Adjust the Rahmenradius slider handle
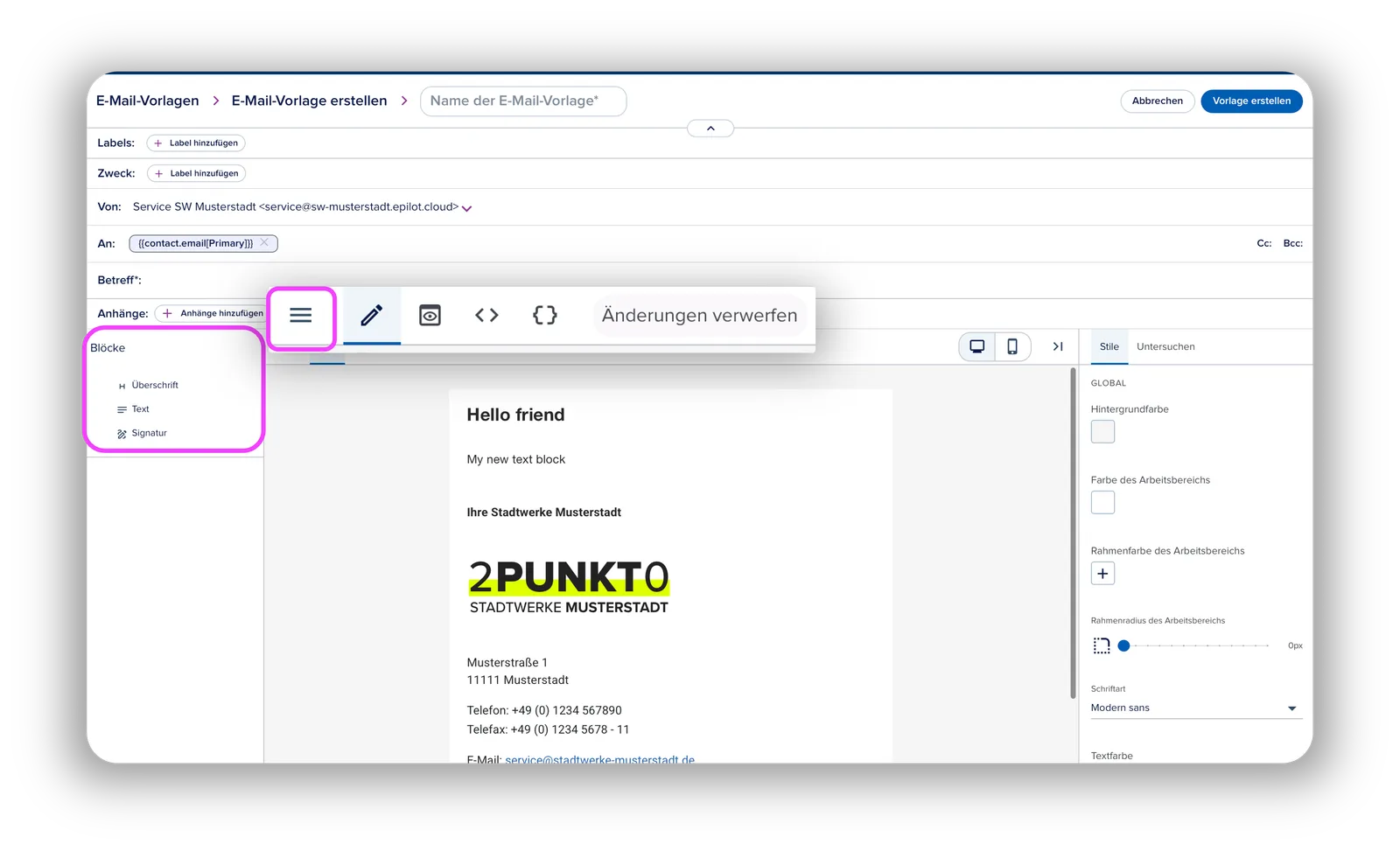 pos(1123,645)
